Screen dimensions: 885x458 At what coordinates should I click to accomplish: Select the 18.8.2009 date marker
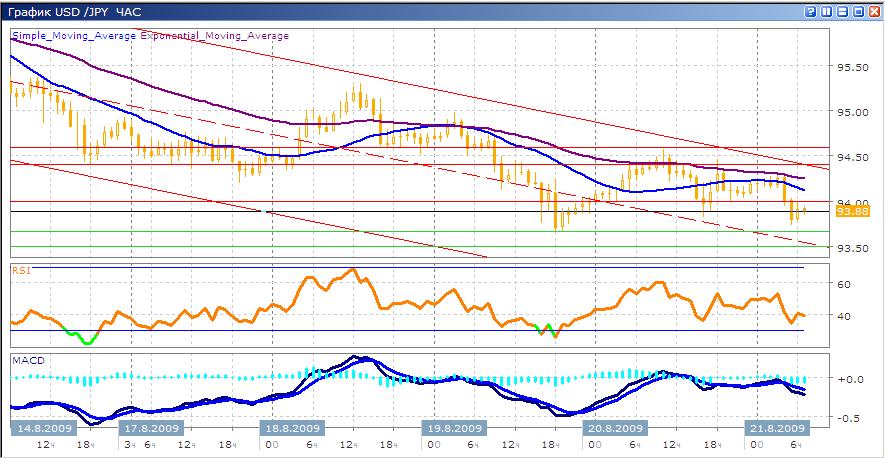tap(290, 427)
